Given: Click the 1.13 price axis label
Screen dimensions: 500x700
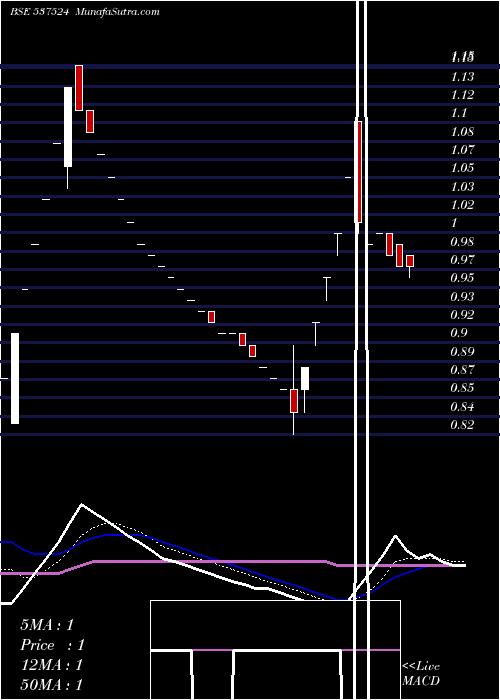Looking at the screenshot, I should pos(462,77).
